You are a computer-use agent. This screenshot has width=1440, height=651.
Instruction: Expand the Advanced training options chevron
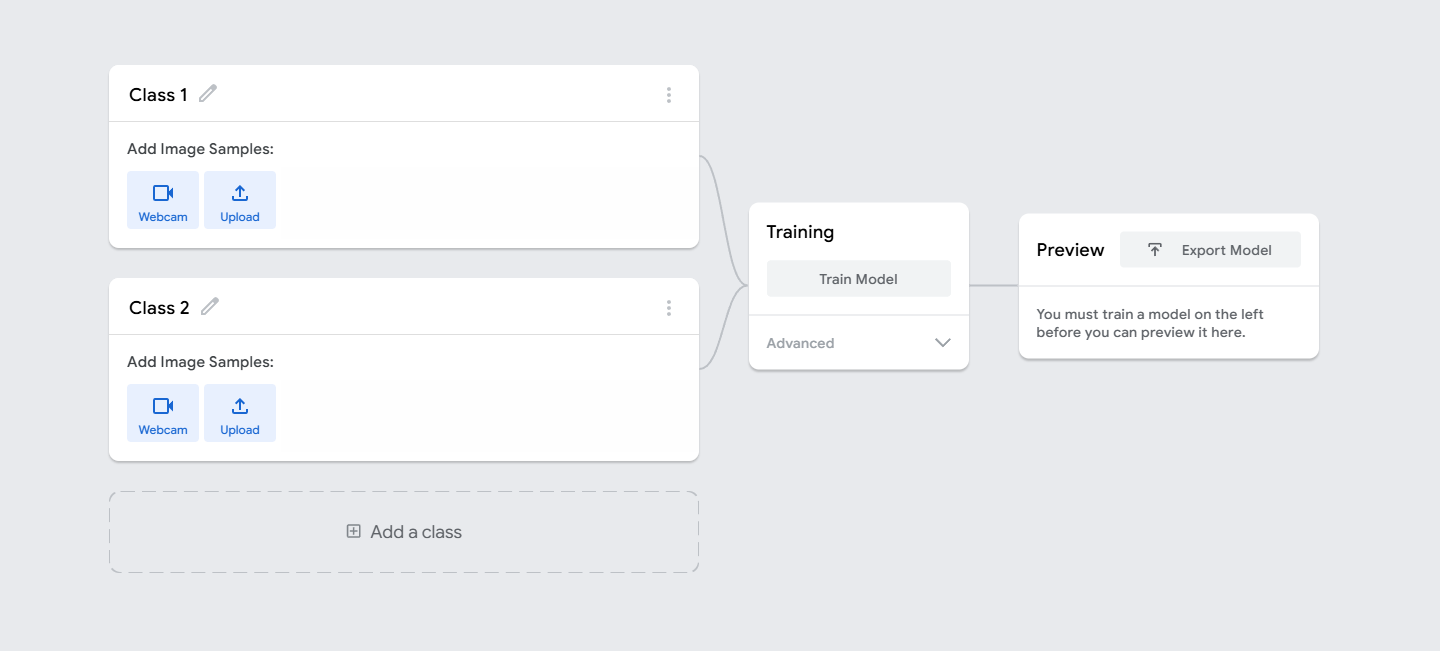(x=942, y=343)
